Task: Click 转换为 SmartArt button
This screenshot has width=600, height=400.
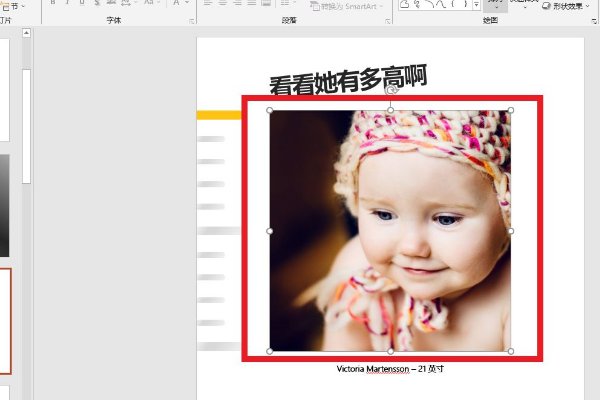Action: (x=347, y=6)
